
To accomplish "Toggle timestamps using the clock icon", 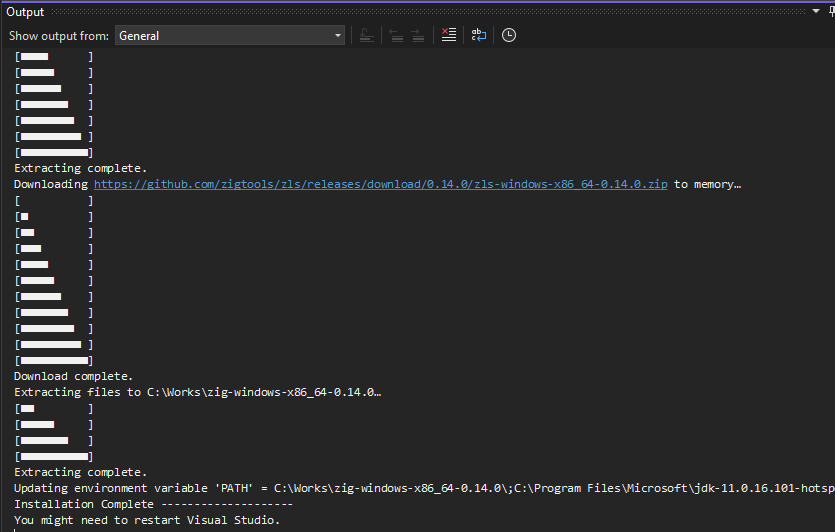I will (x=509, y=35).
